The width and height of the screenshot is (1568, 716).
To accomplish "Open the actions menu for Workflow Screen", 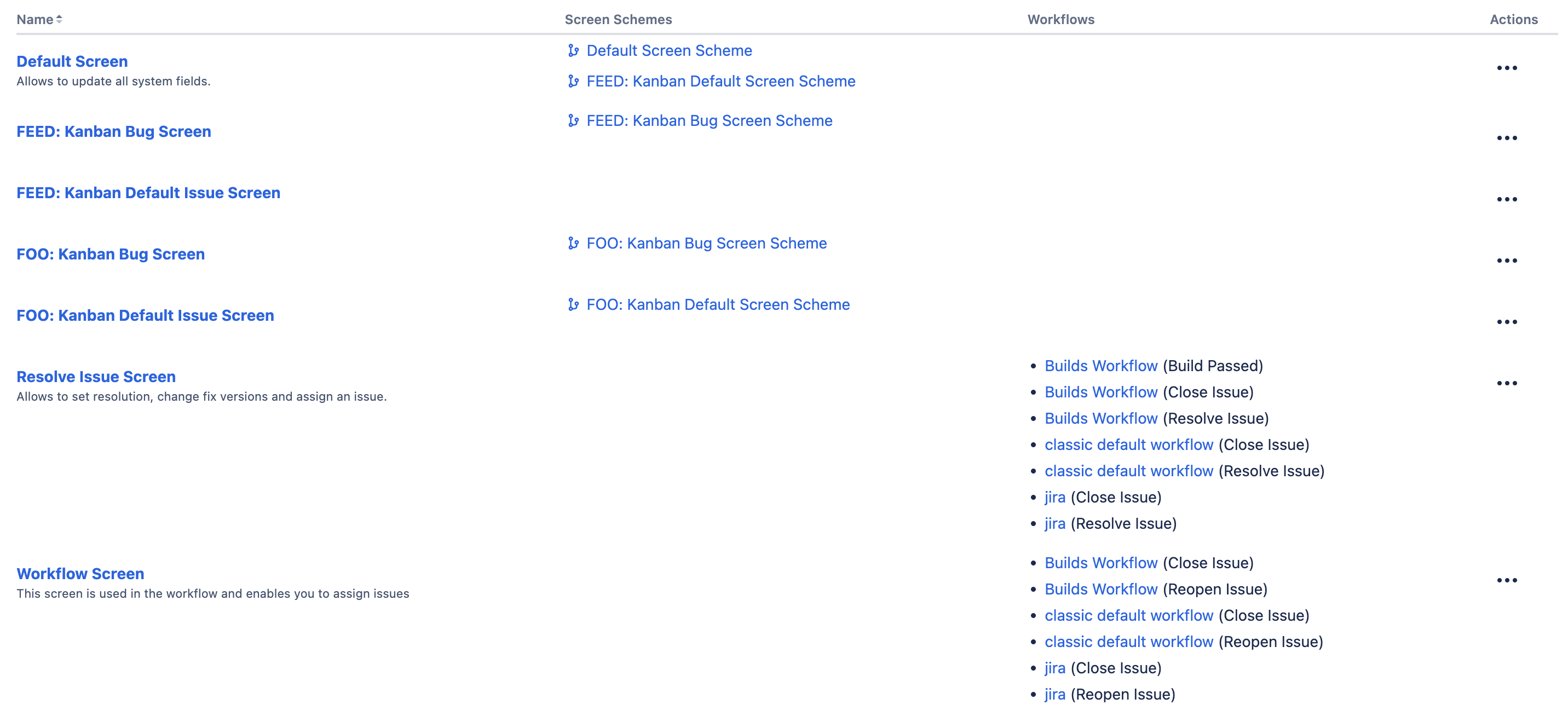I will pyautogui.click(x=1507, y=580).
